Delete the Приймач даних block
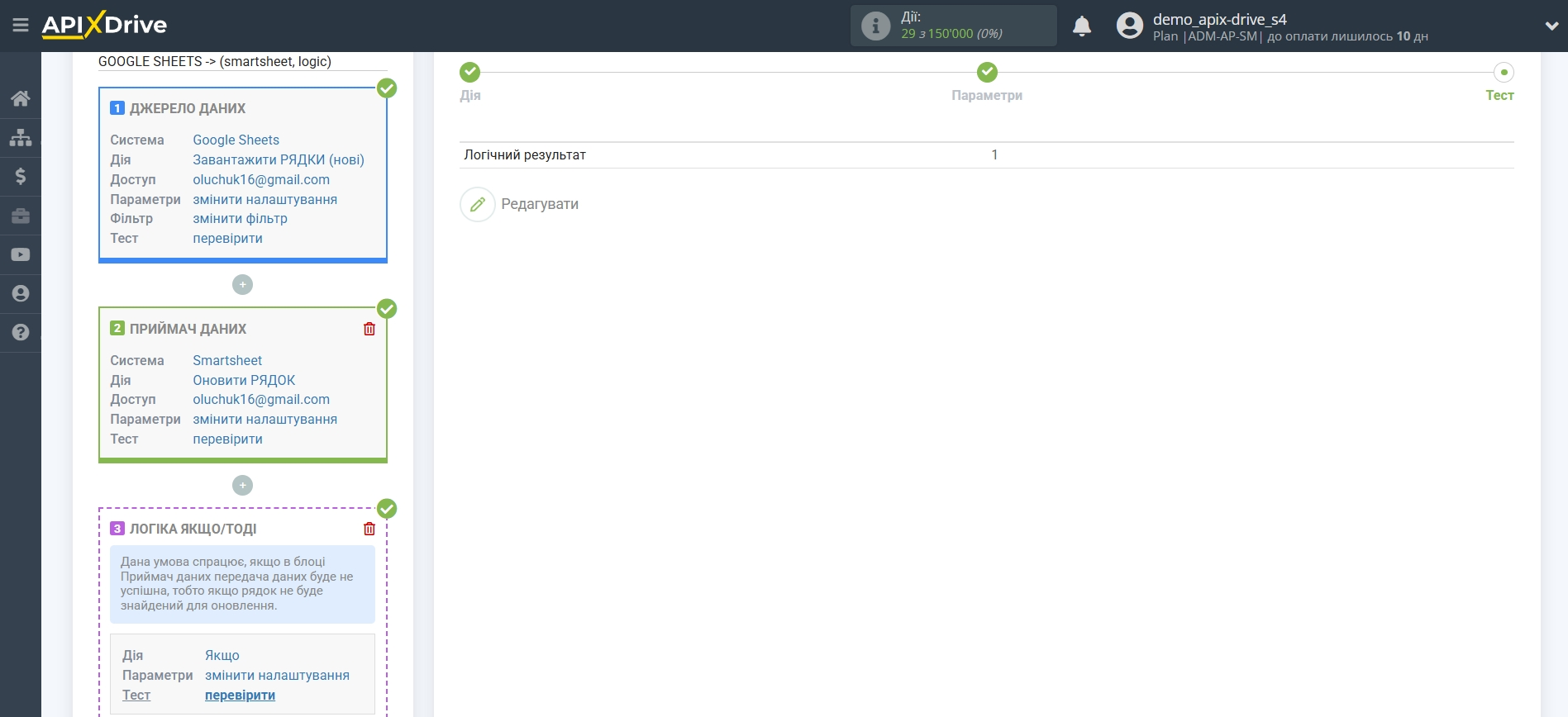 pos(369,329)
